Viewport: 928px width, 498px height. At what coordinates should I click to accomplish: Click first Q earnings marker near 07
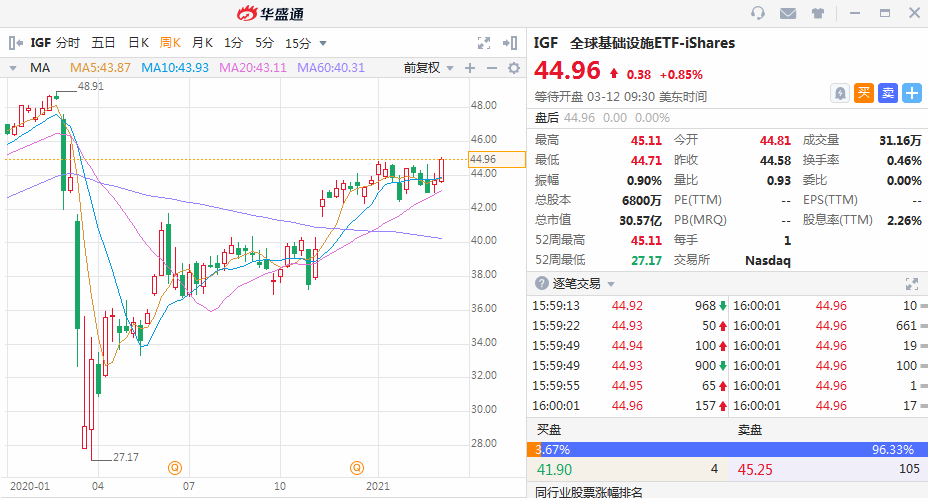click(x=175, y=468)
